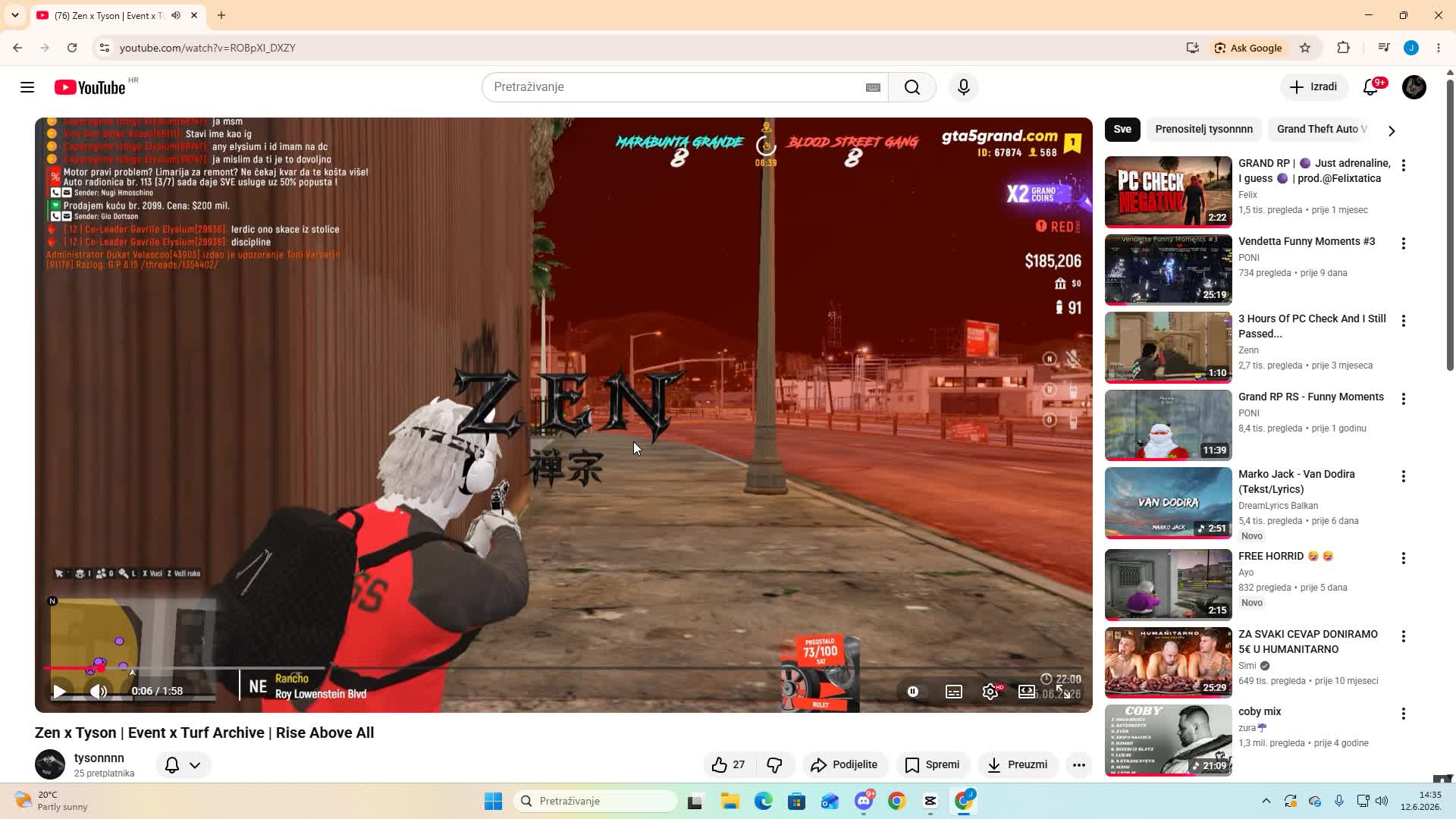Viewport: 1456px width, 819px height.
Task: Seek on the video progress bar
Action: pos(563,668)
